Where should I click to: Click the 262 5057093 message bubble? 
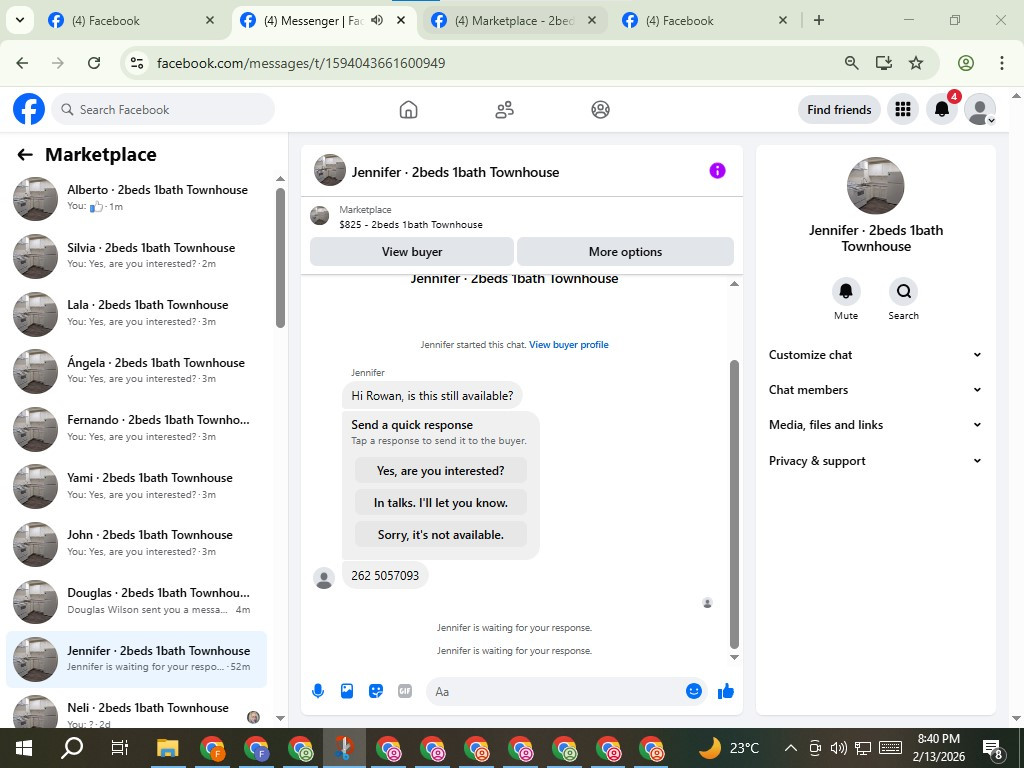pos(385,575)
